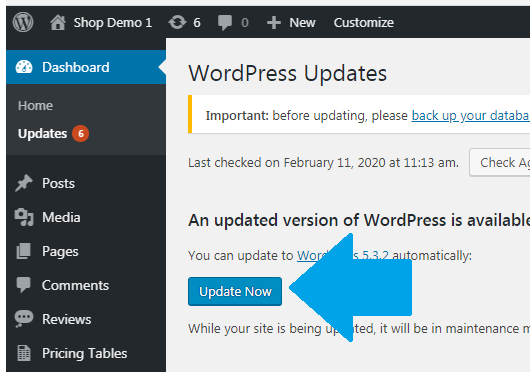This screenshot has height=372, width=530.
Task: Click the updates refresh icon in admin bar
Action: click(177, 23)
